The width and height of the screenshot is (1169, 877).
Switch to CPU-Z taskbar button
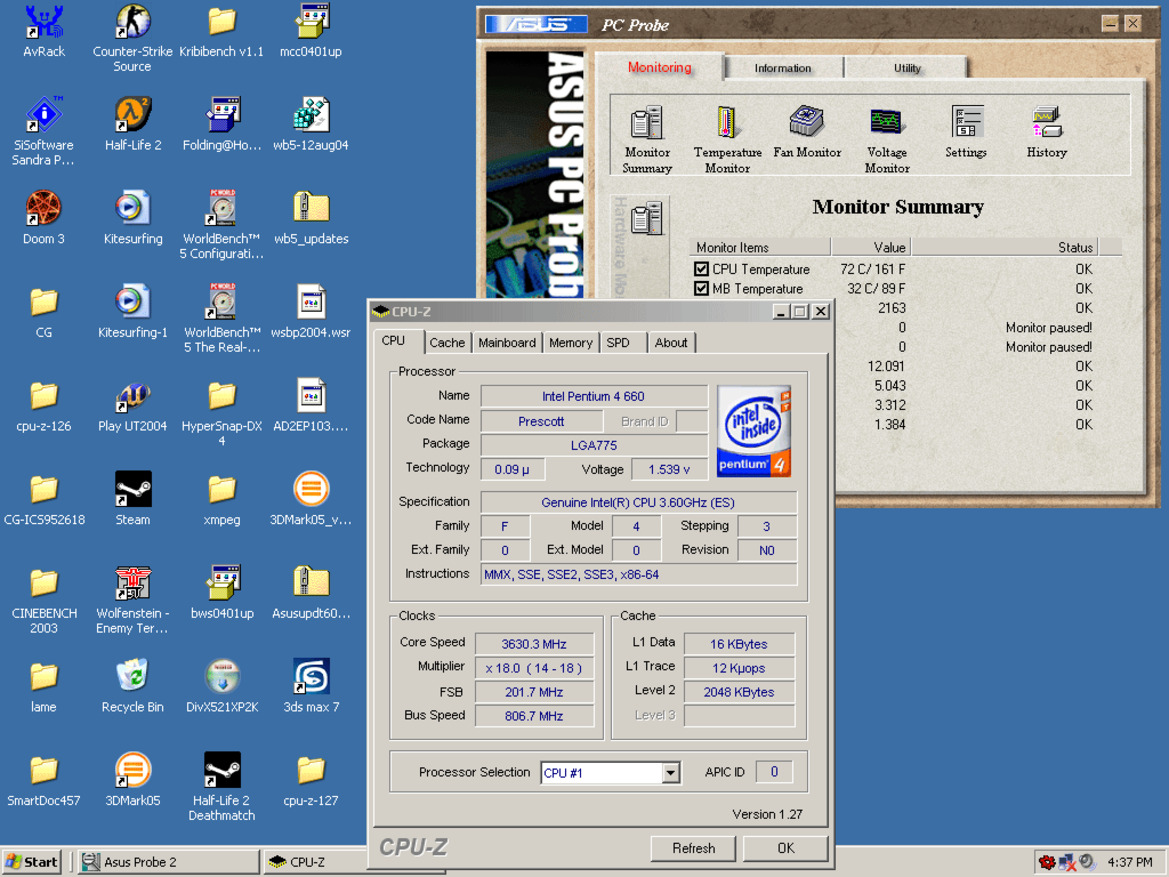tap(317, 862)
